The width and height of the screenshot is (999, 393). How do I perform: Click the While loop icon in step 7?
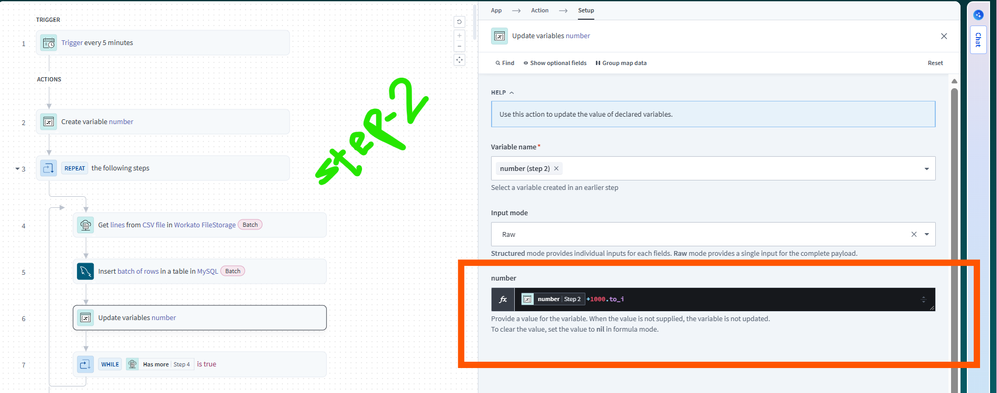coord(85,364)
